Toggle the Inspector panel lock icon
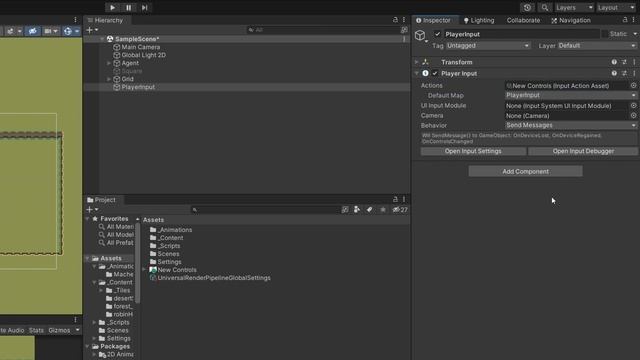The height and width of the screenshot is (360, 640). click(625, 20)
